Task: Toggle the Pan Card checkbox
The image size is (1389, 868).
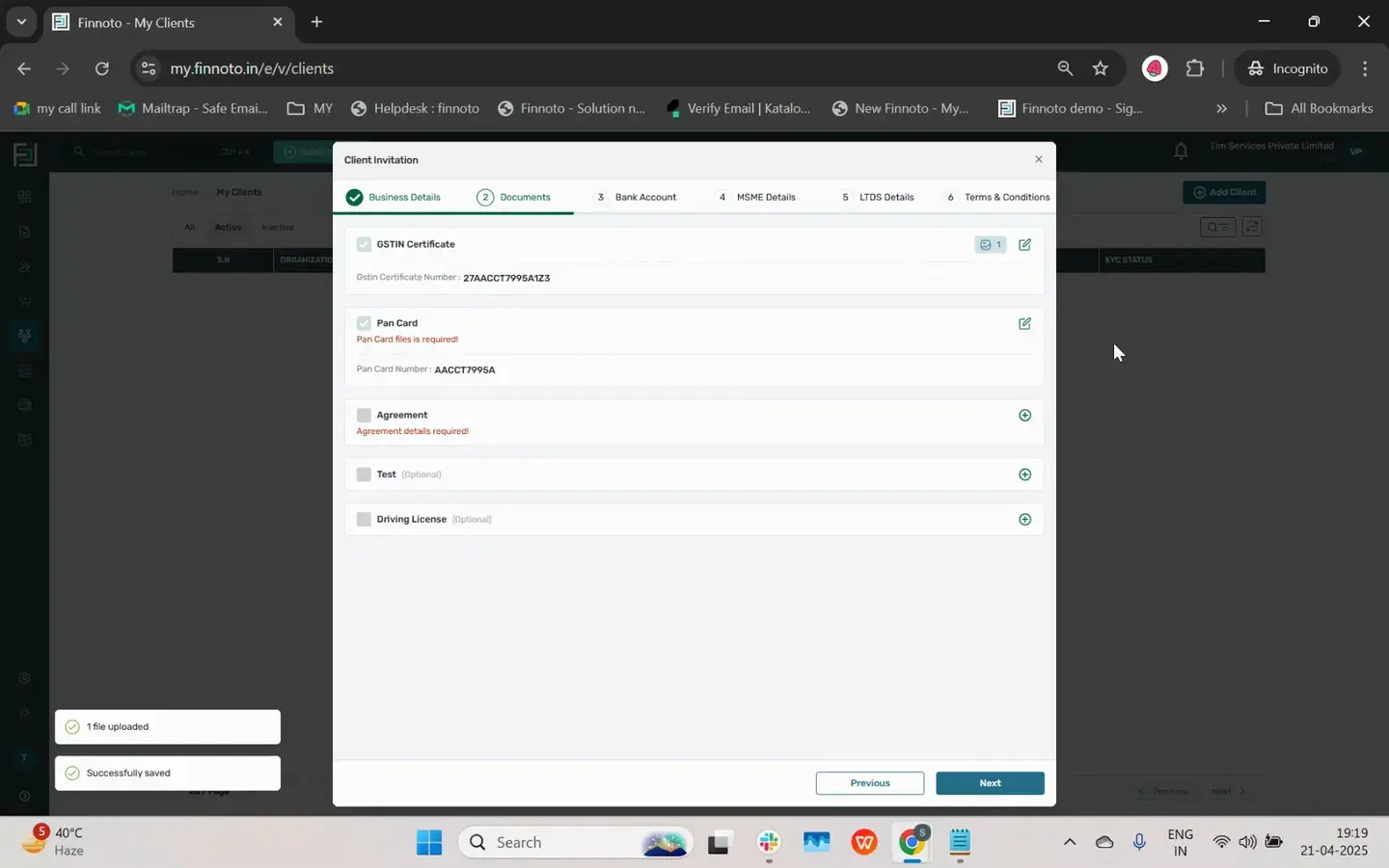Action: 364,324
